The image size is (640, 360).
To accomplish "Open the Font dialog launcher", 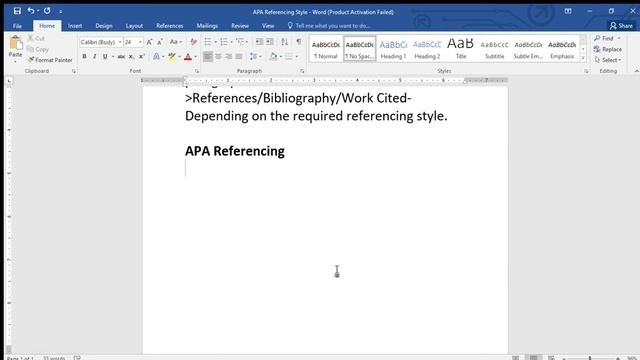I will tap(197, 71).
